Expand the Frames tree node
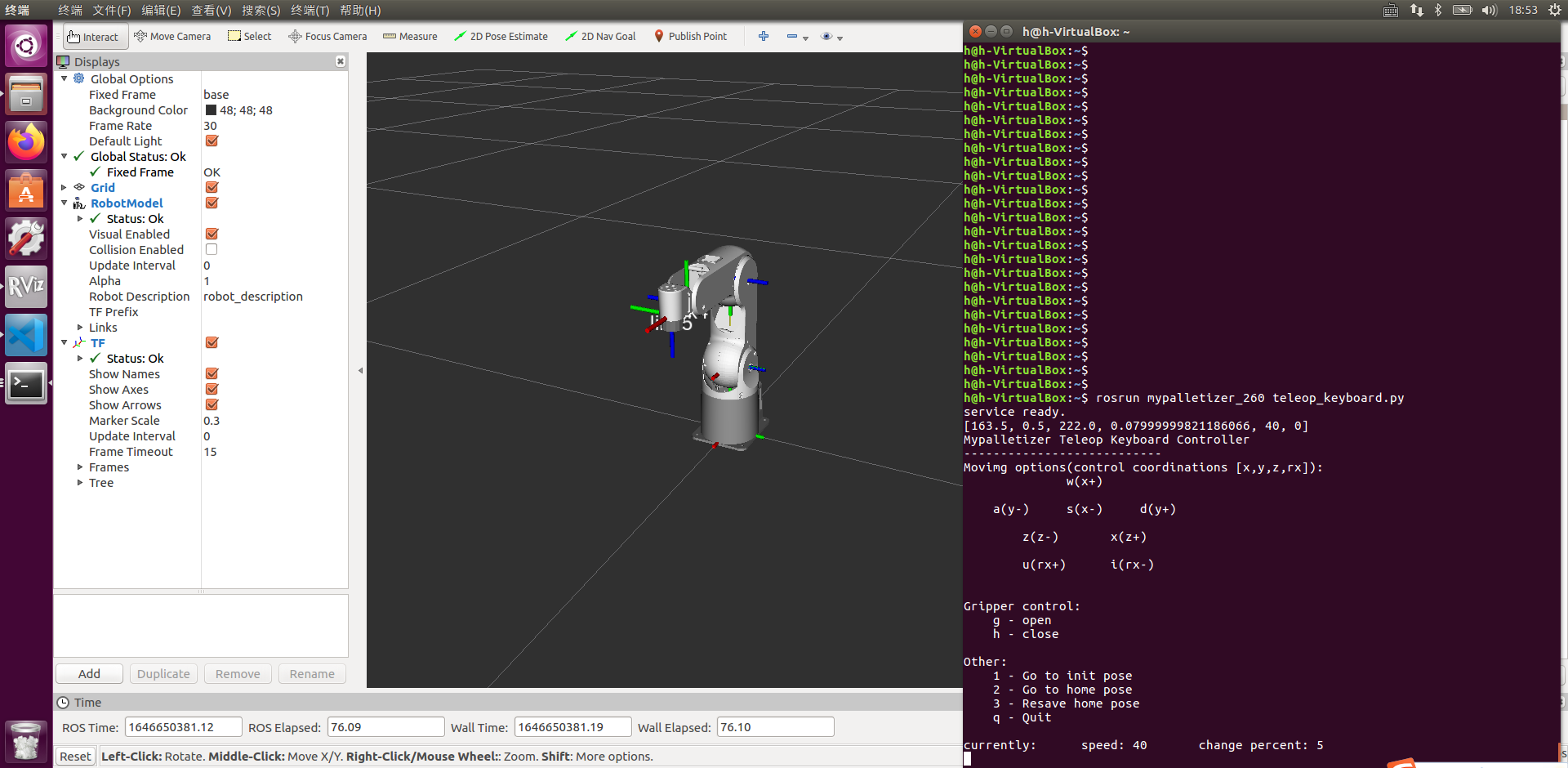The width and height of the screenshot is (1568, 768). pos(80,467)
